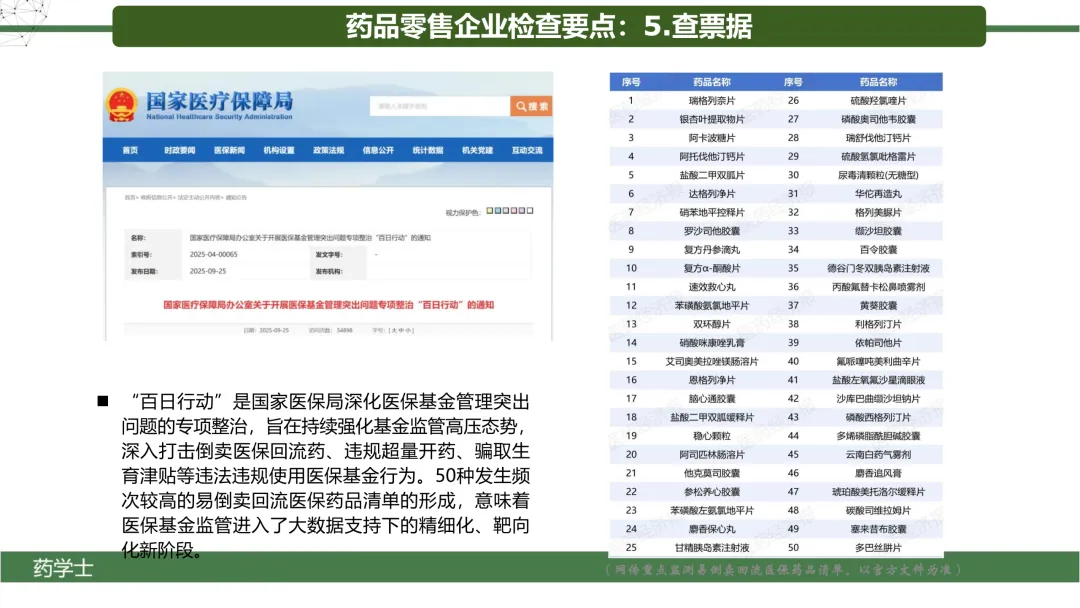
Task: Select the yellow eye-protection color swatch
Action: (x=490, y=211)
